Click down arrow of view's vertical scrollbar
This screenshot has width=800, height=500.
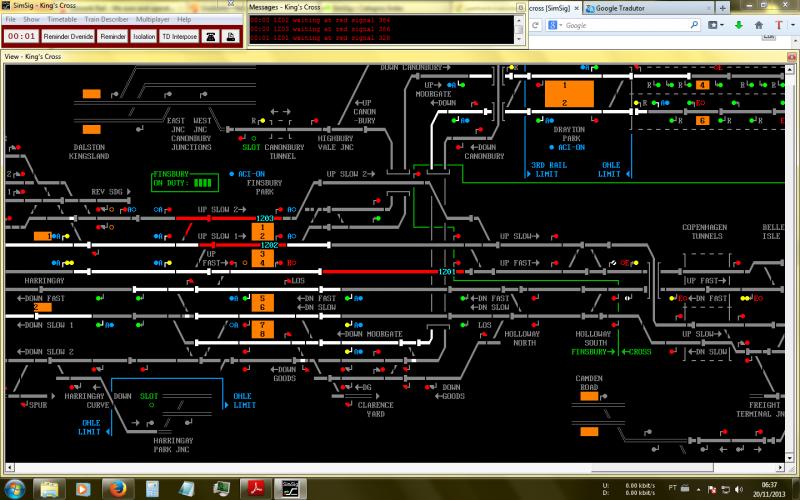tap(790, 458)
